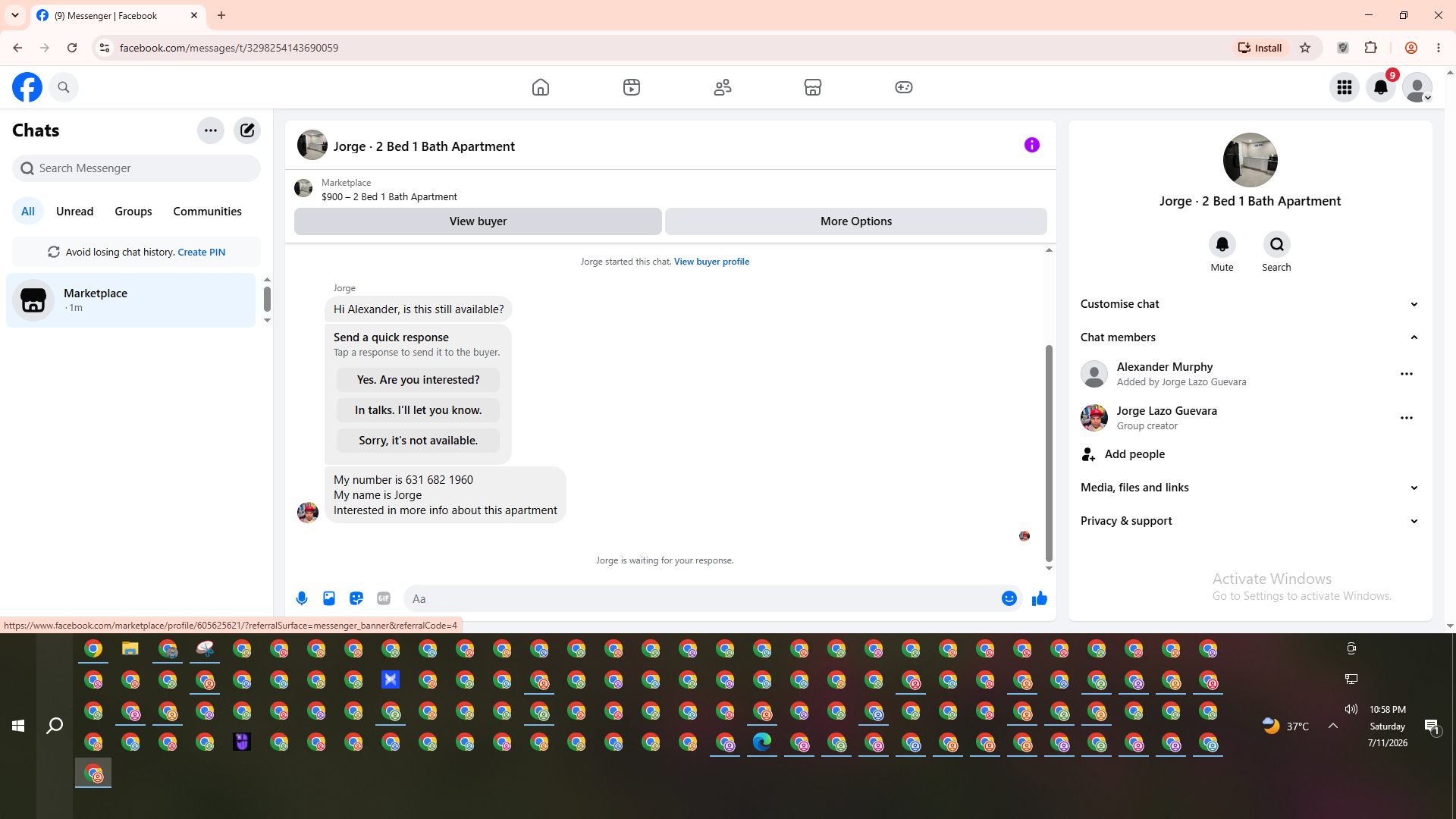
Task: Open Windows taskbar search
Action: (55, 726)
